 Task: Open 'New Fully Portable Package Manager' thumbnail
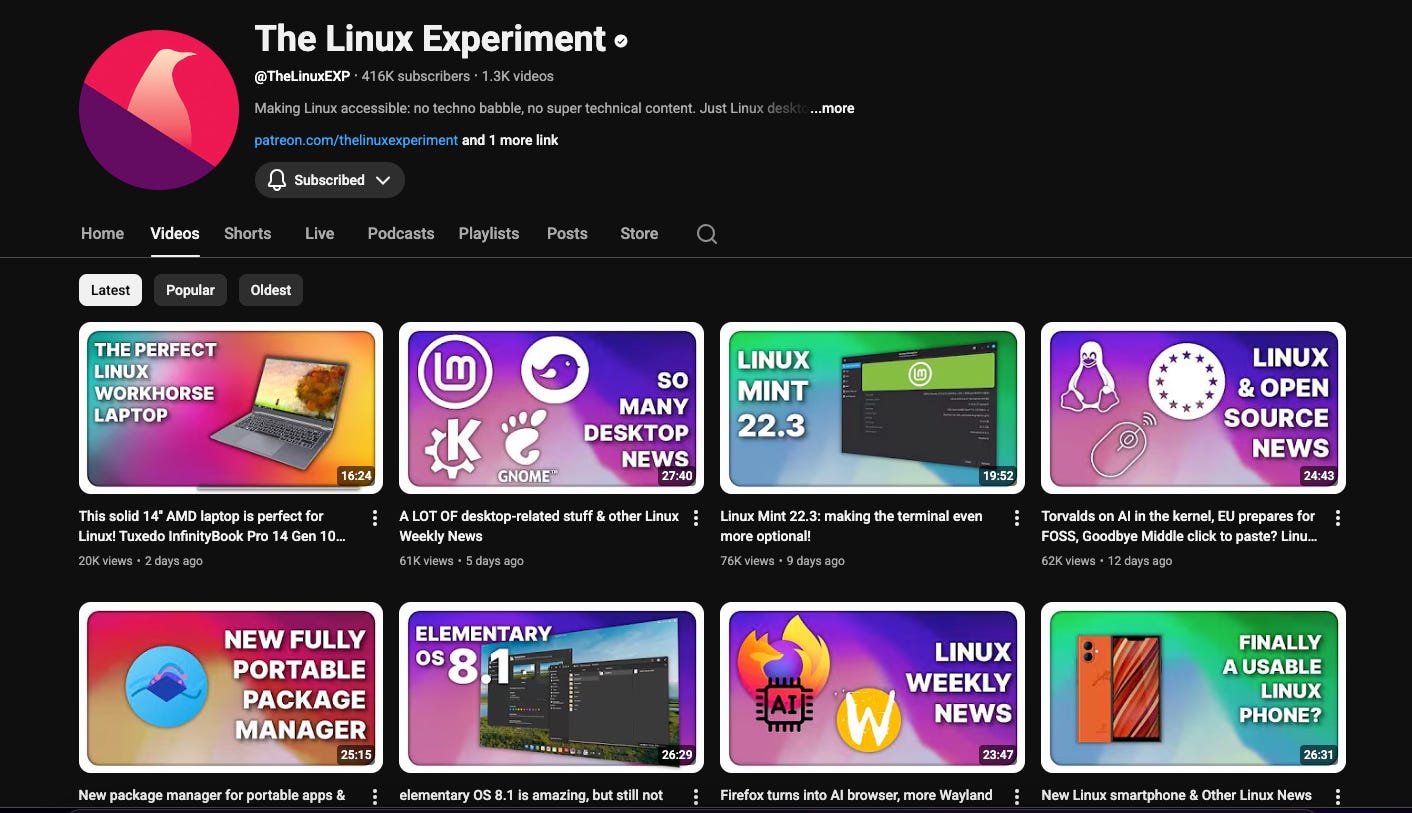pos(231,688)
